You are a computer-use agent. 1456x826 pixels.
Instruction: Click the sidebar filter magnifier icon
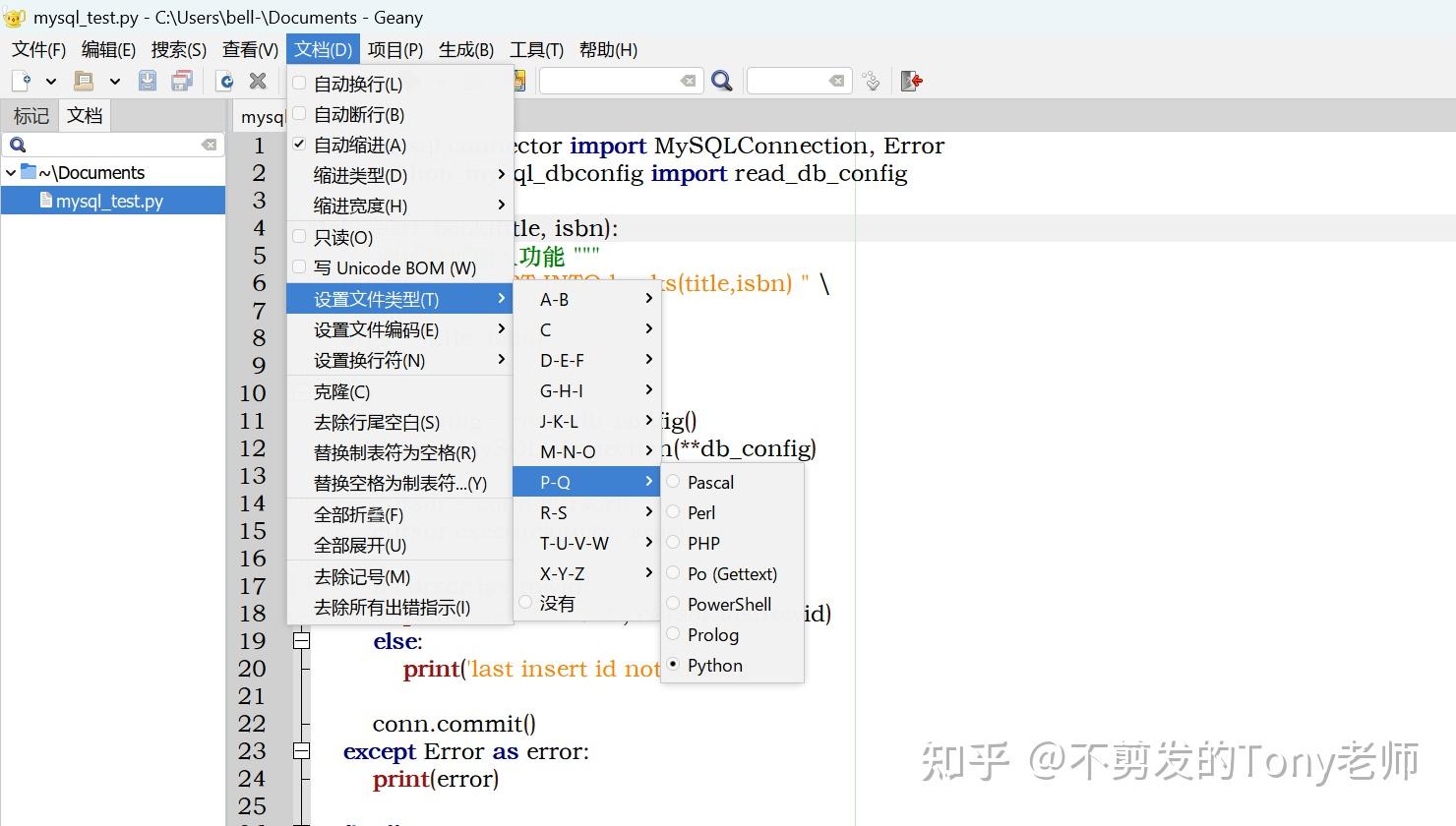tap(18, 145)
